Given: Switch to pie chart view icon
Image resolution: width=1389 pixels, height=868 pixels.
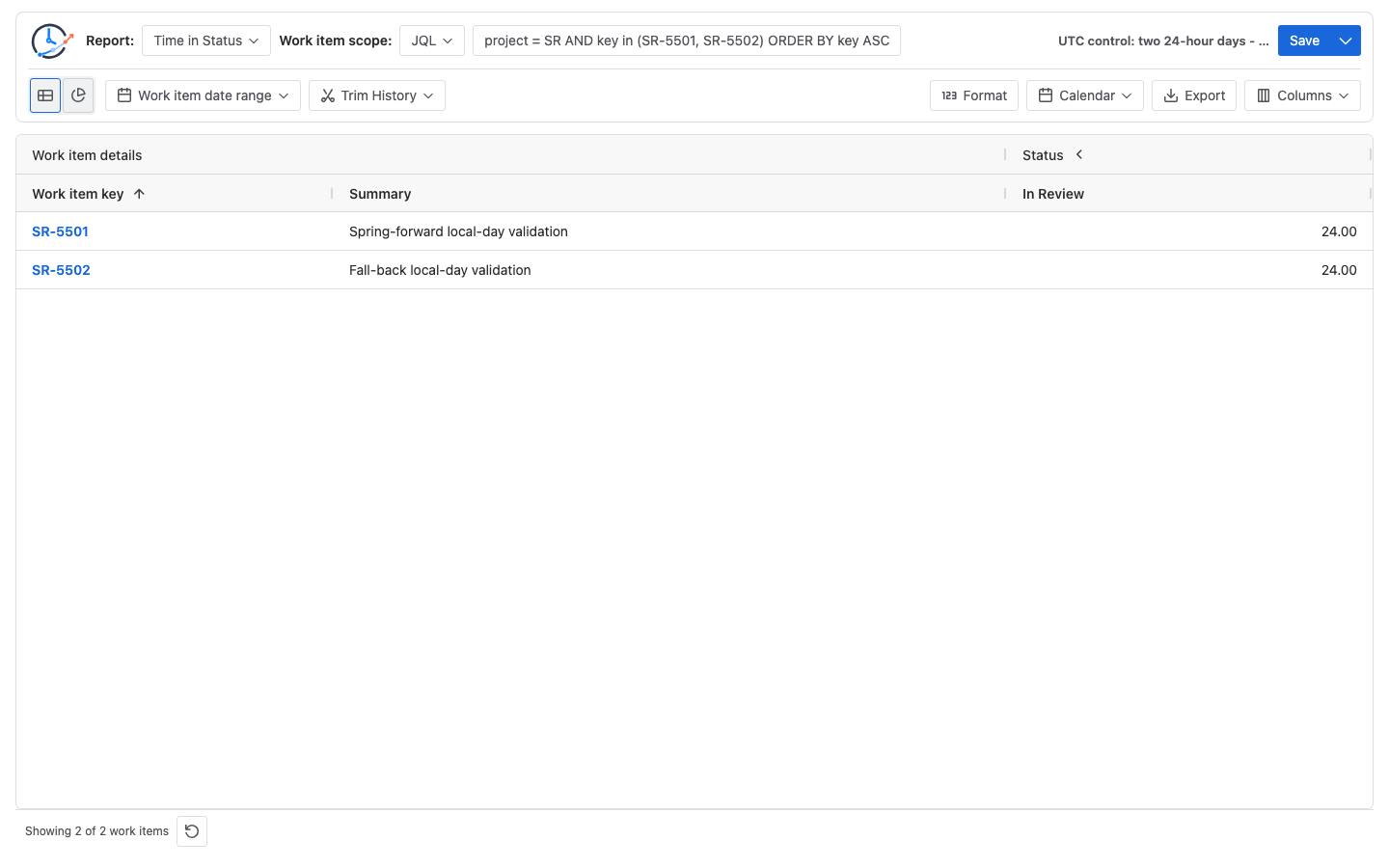Looking at the screenshot, I should click(78, 95).
